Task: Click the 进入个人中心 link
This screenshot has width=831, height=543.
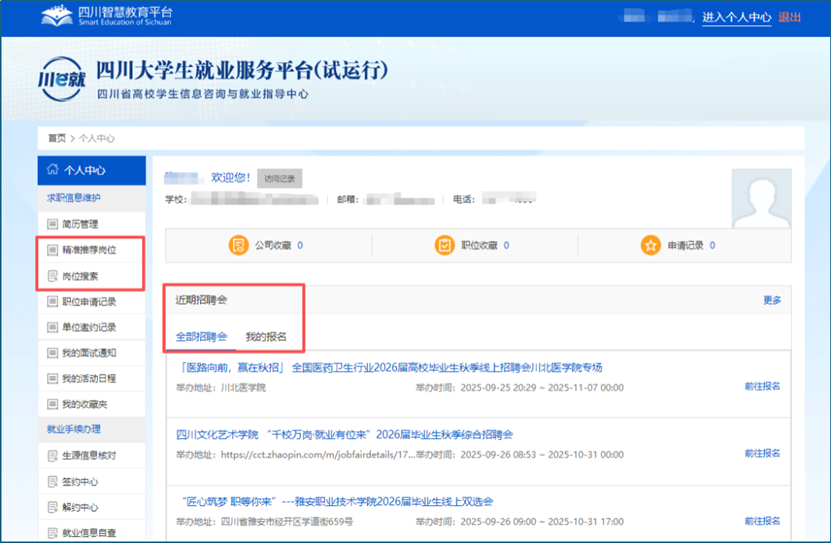Action: click(737, 17)
